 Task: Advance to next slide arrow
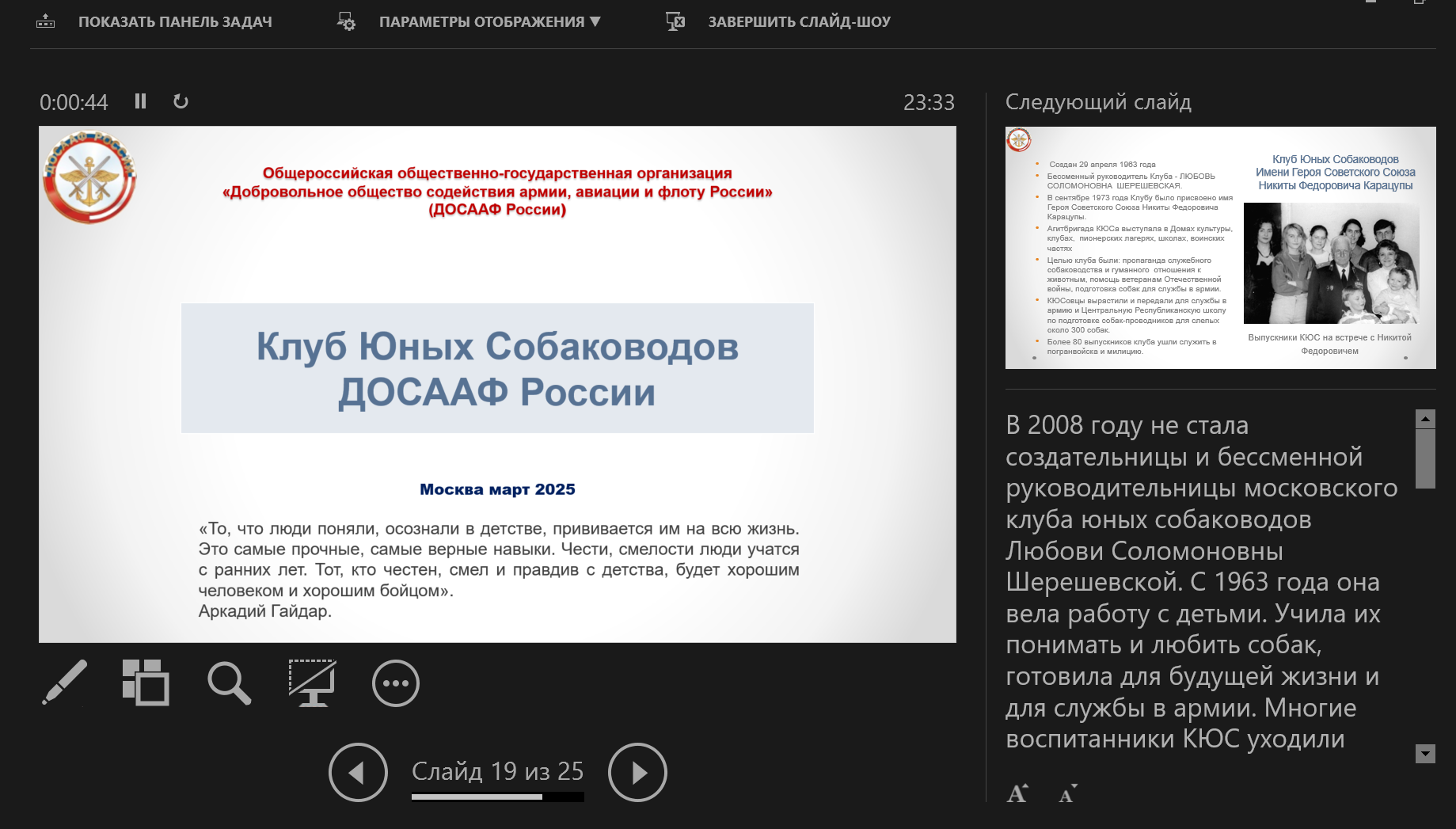[x=637, y=772]
